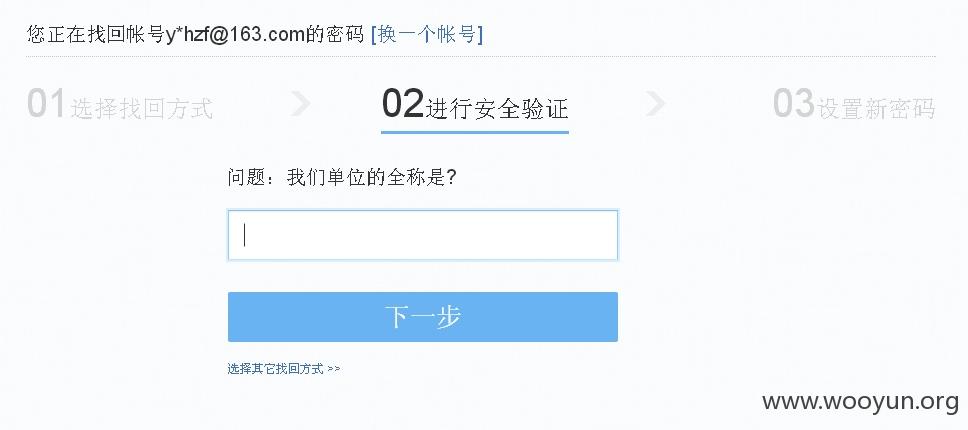The width and height of the screenshot is (968, 430).
Task: Click the blue underline beneath step 02
Action: pos(474,131)
